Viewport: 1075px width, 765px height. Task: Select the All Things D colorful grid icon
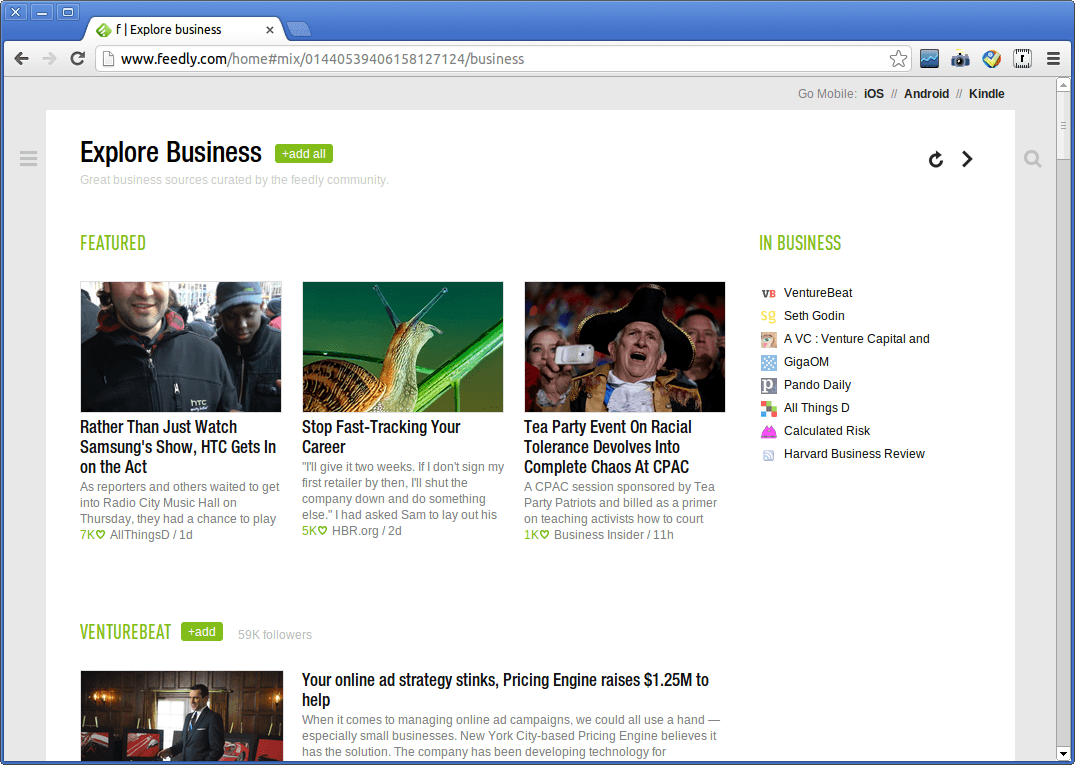point(768,407)
